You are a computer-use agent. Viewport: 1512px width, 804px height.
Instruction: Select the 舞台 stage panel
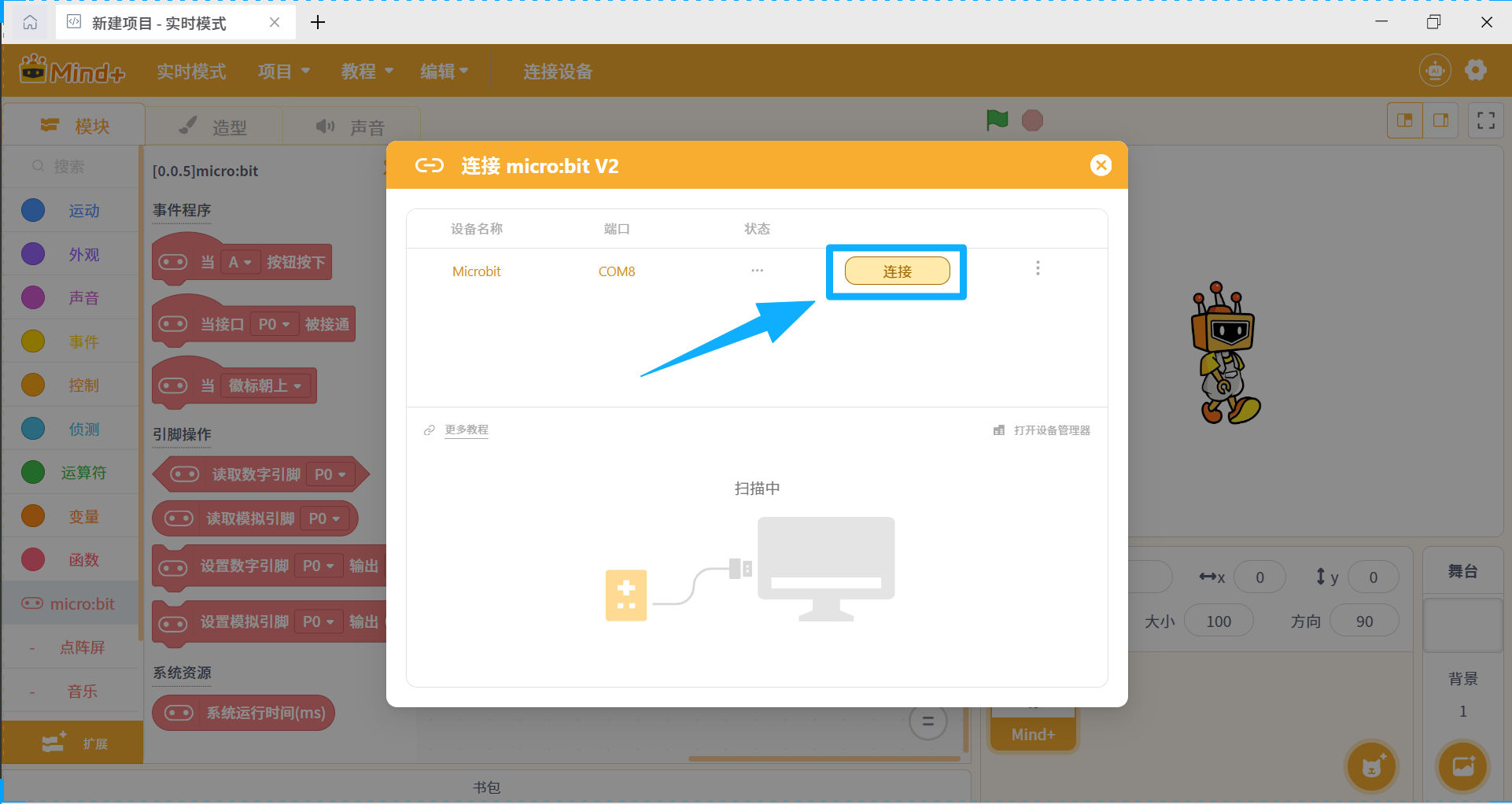tap(1462, 571)
